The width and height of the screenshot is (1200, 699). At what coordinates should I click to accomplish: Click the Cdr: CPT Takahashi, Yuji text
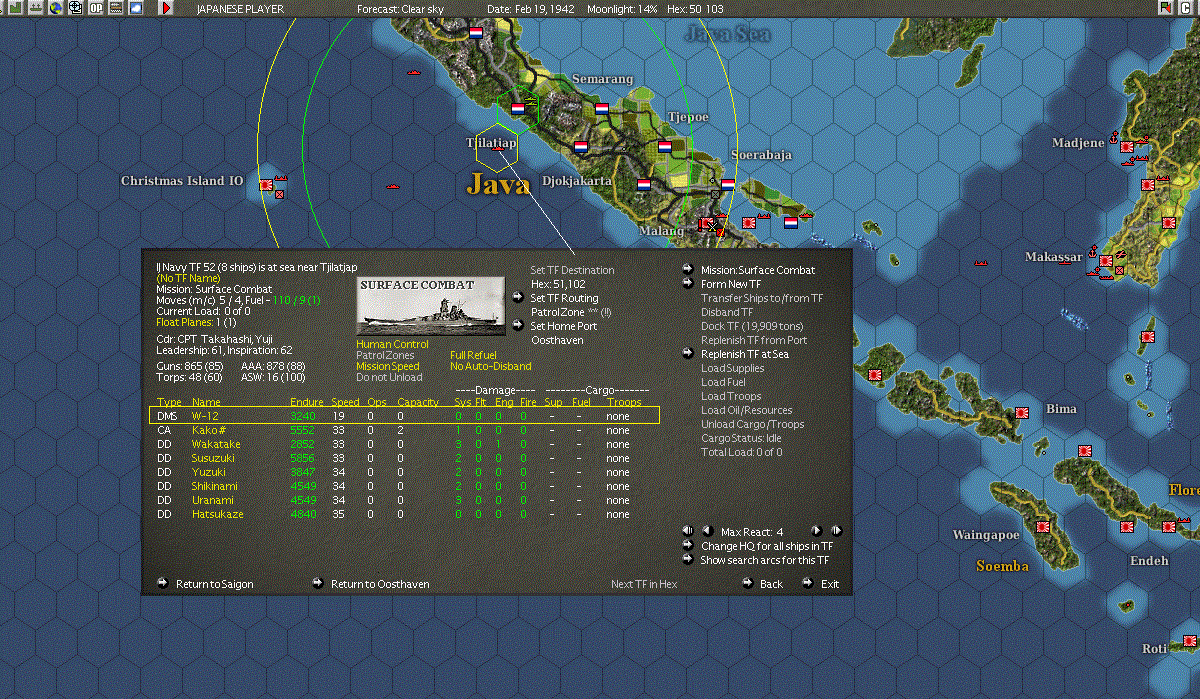pyautogui.click(x=214, y=338)
